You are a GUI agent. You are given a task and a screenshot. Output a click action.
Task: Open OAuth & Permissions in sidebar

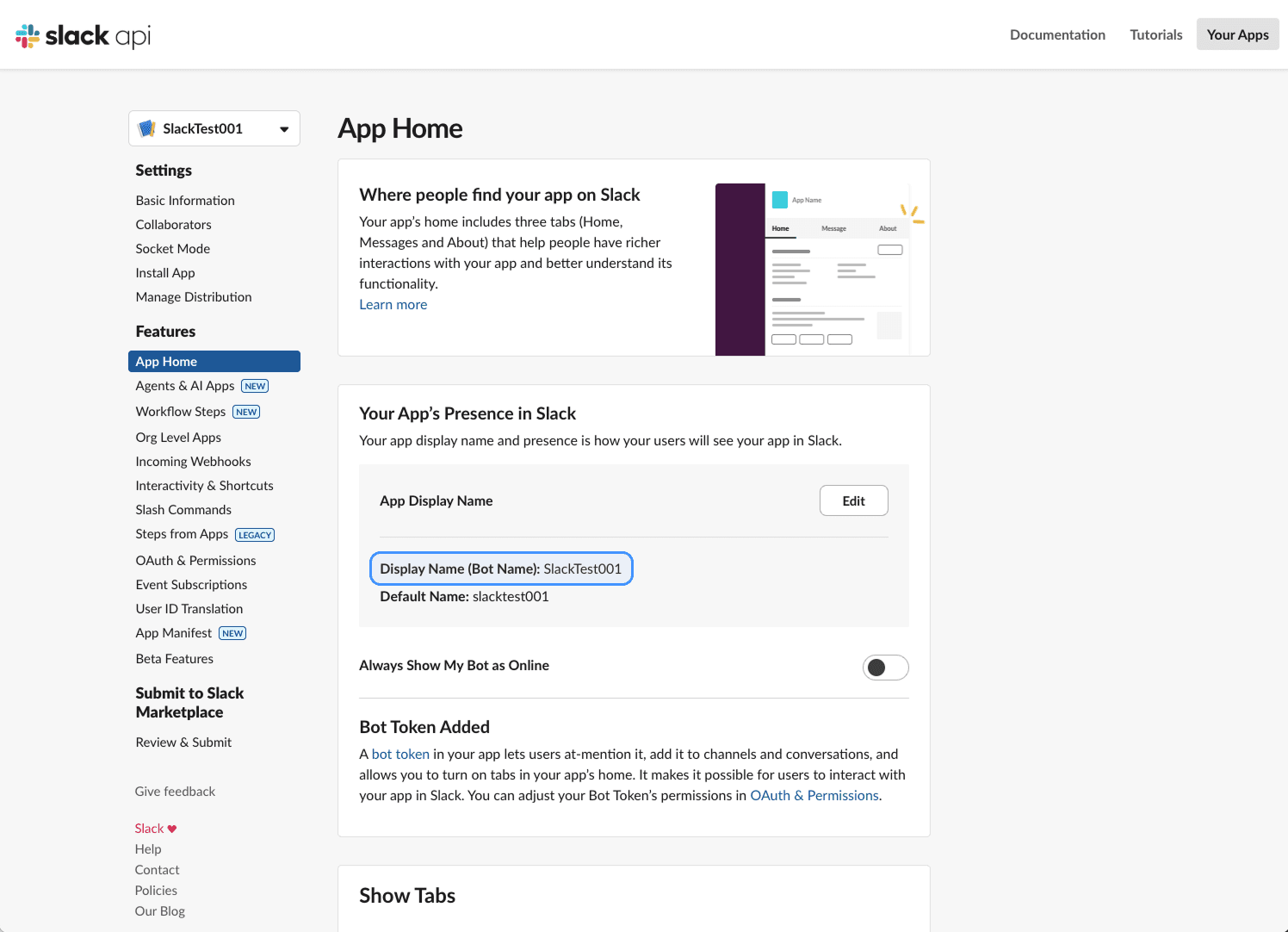pos(196,561)
